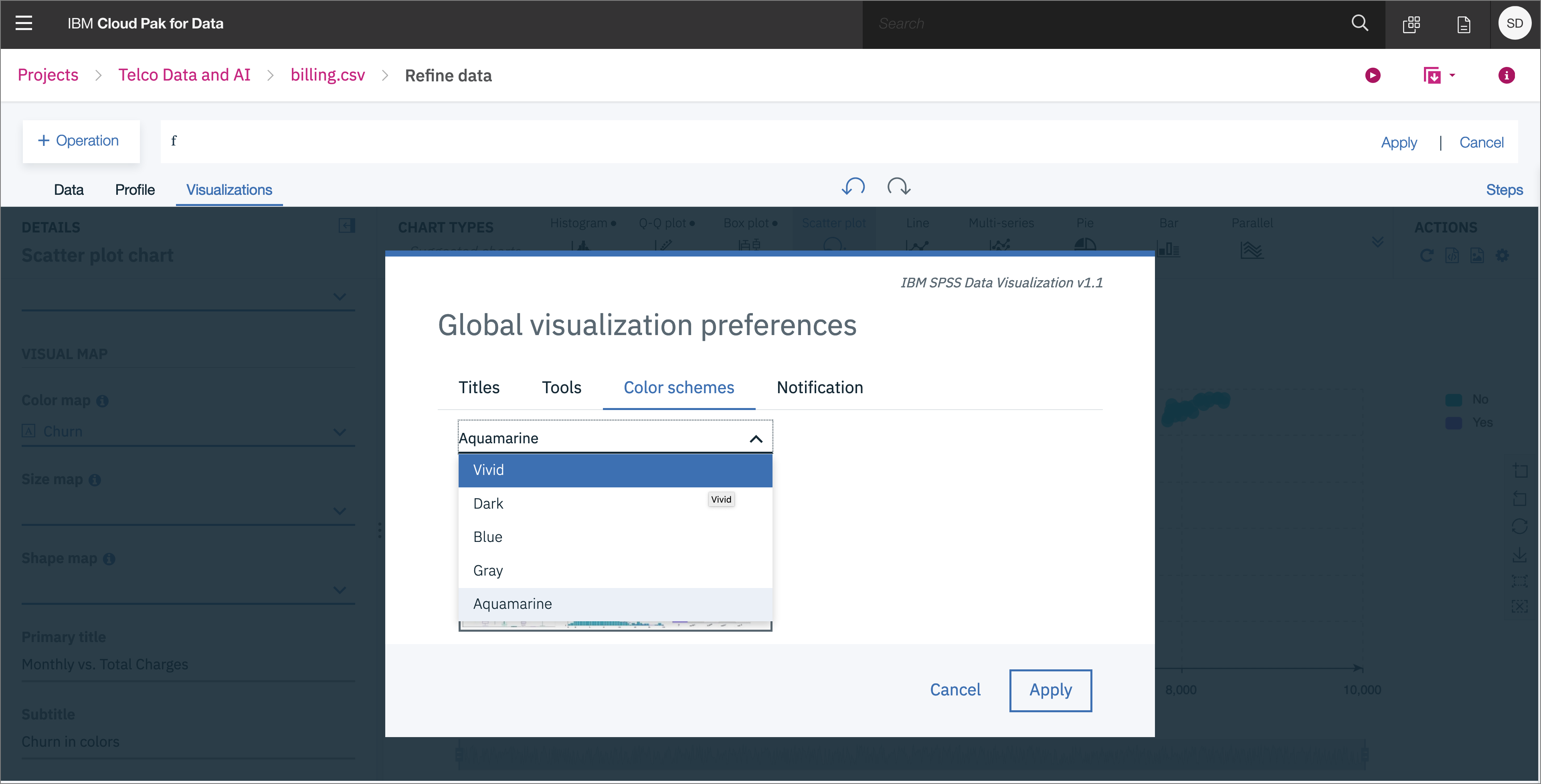Click the chart rotate icon at right edge
Viewport: 1541px width, 784px height.
[1519, 526]
